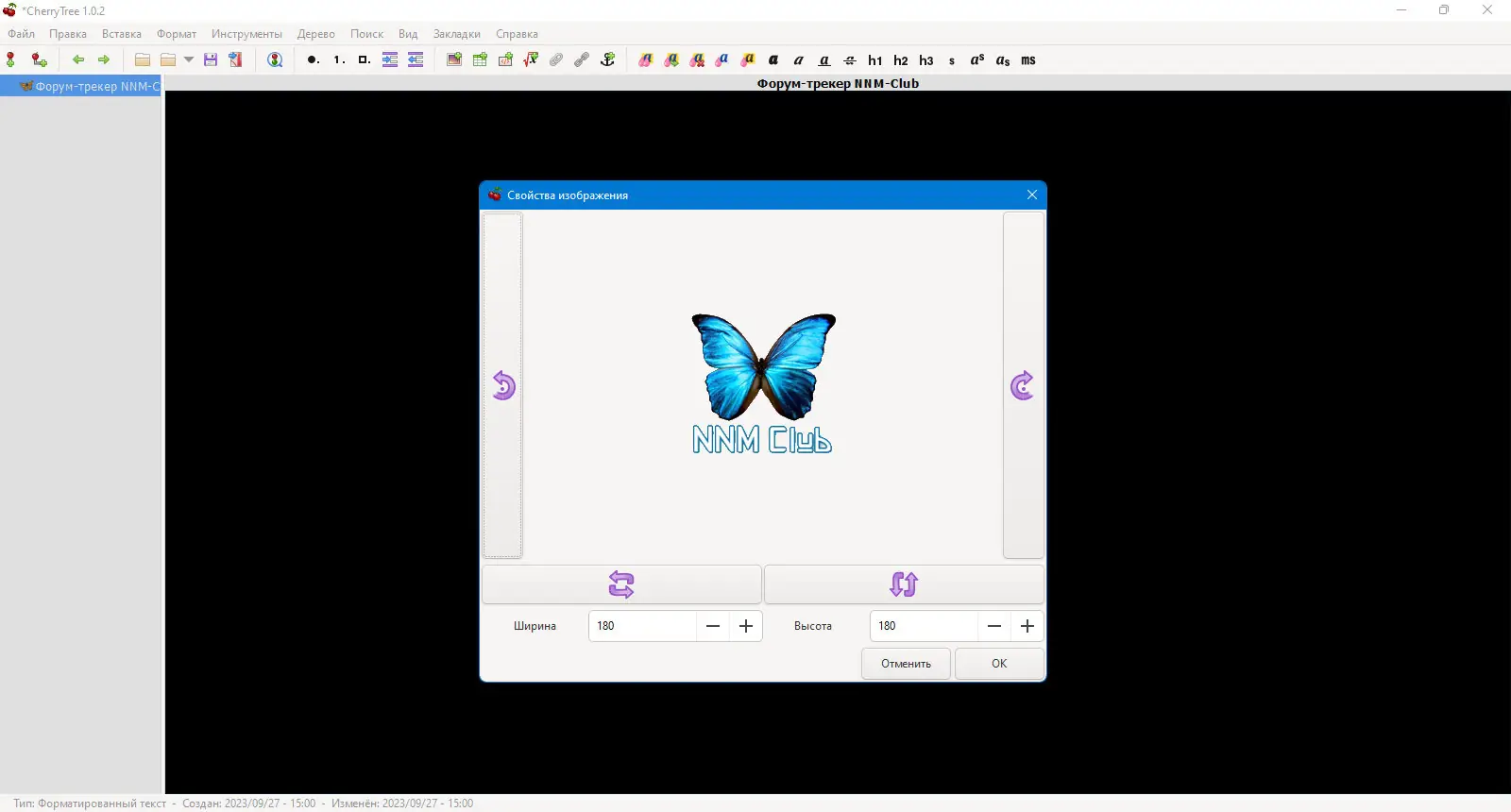
Task: Open the Правка menu
Action: [68, 34]
